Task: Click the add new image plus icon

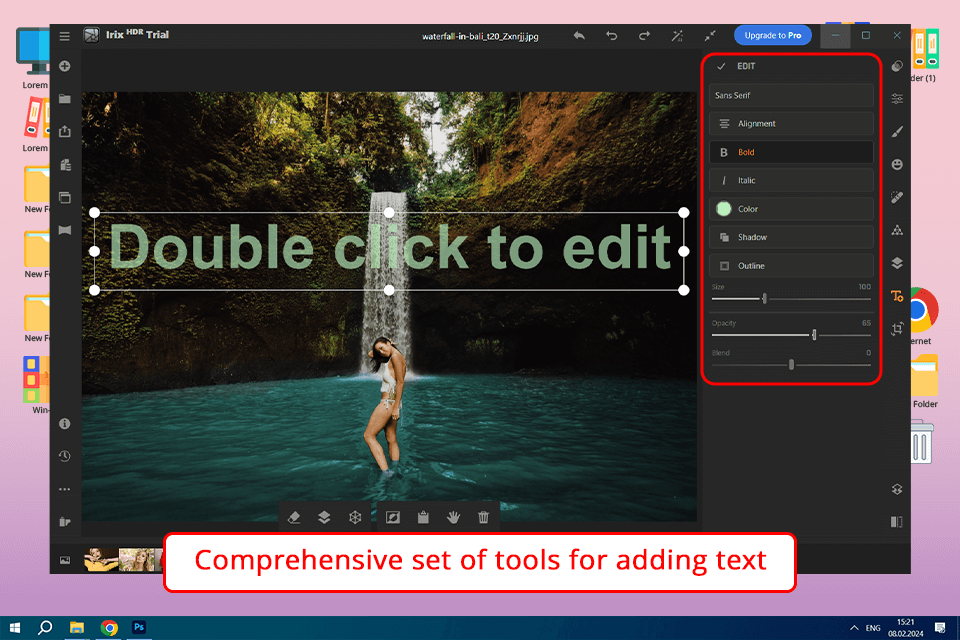Action: (64, 66)
